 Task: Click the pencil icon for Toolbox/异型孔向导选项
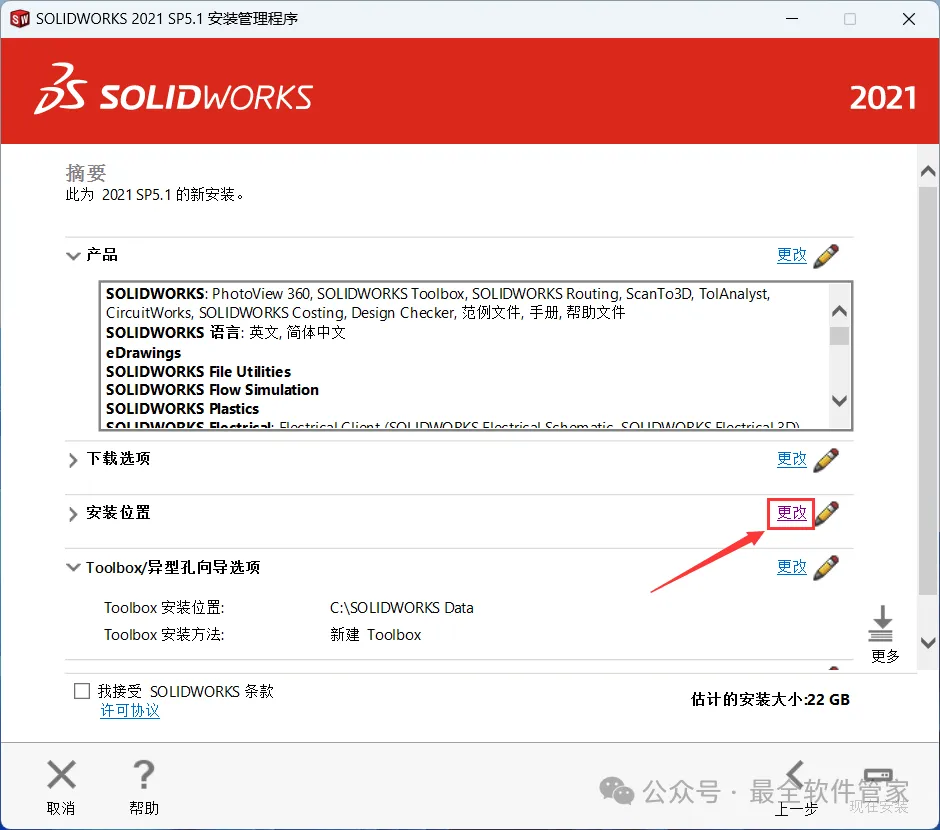coord(826,568)
